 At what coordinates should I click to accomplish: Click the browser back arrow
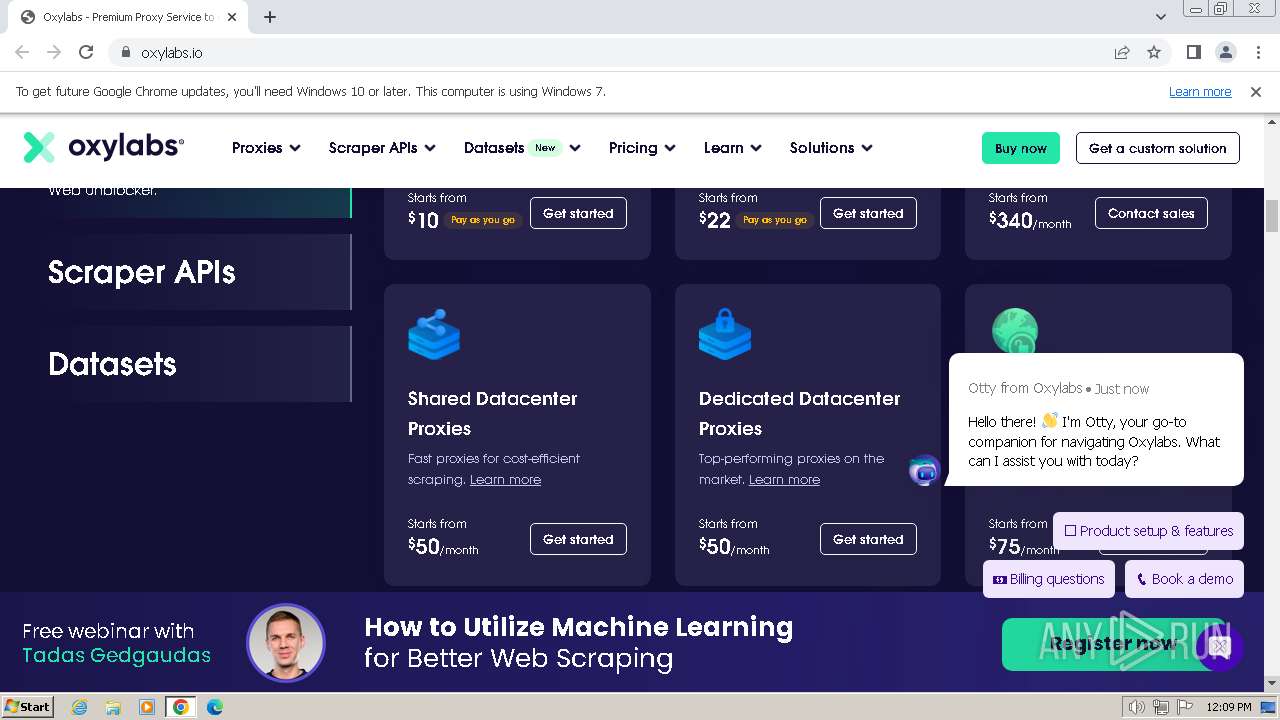pos(22,52)
